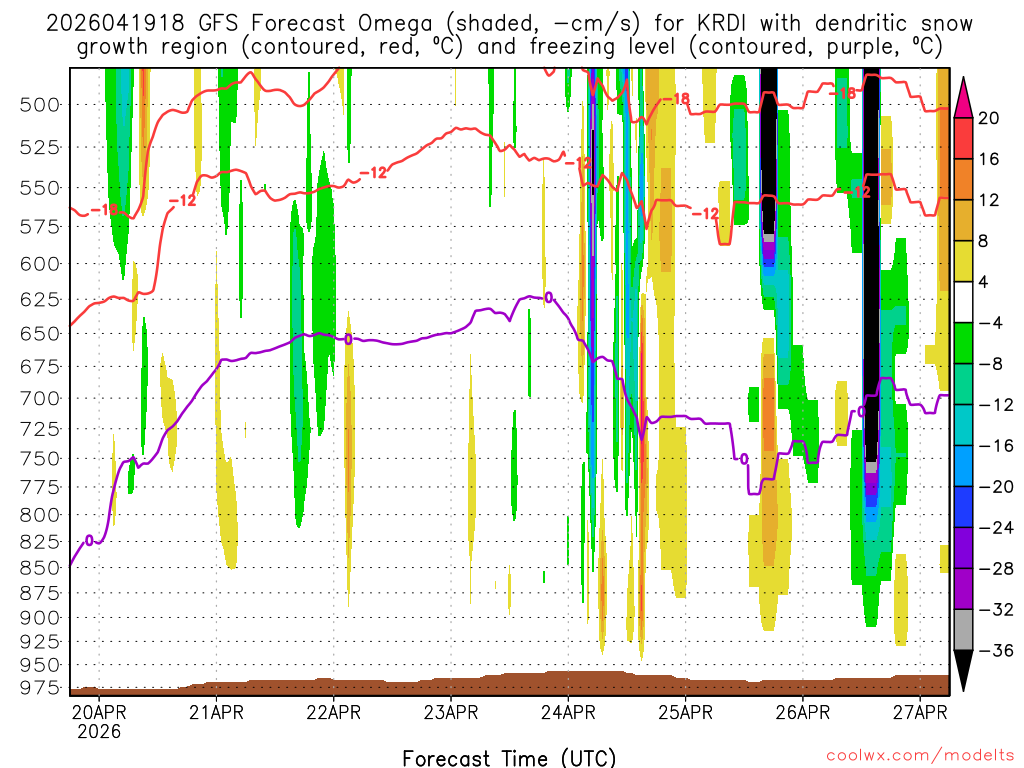Click the 550 pressure level label

coord(40,188)
